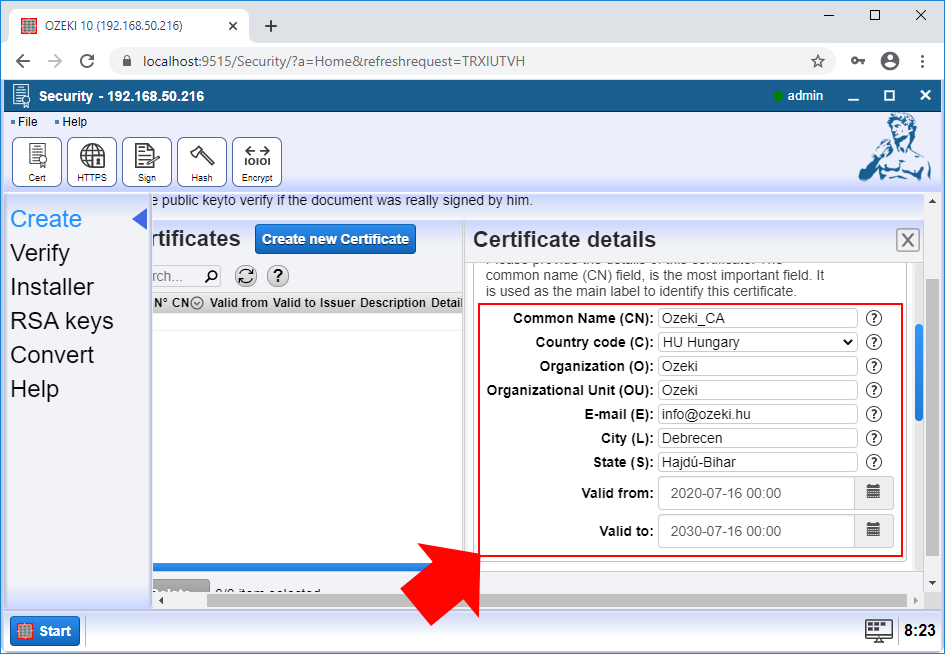The image size is (945, 654).
Task: Show help for Organizational Unit field
Action: 873,390
